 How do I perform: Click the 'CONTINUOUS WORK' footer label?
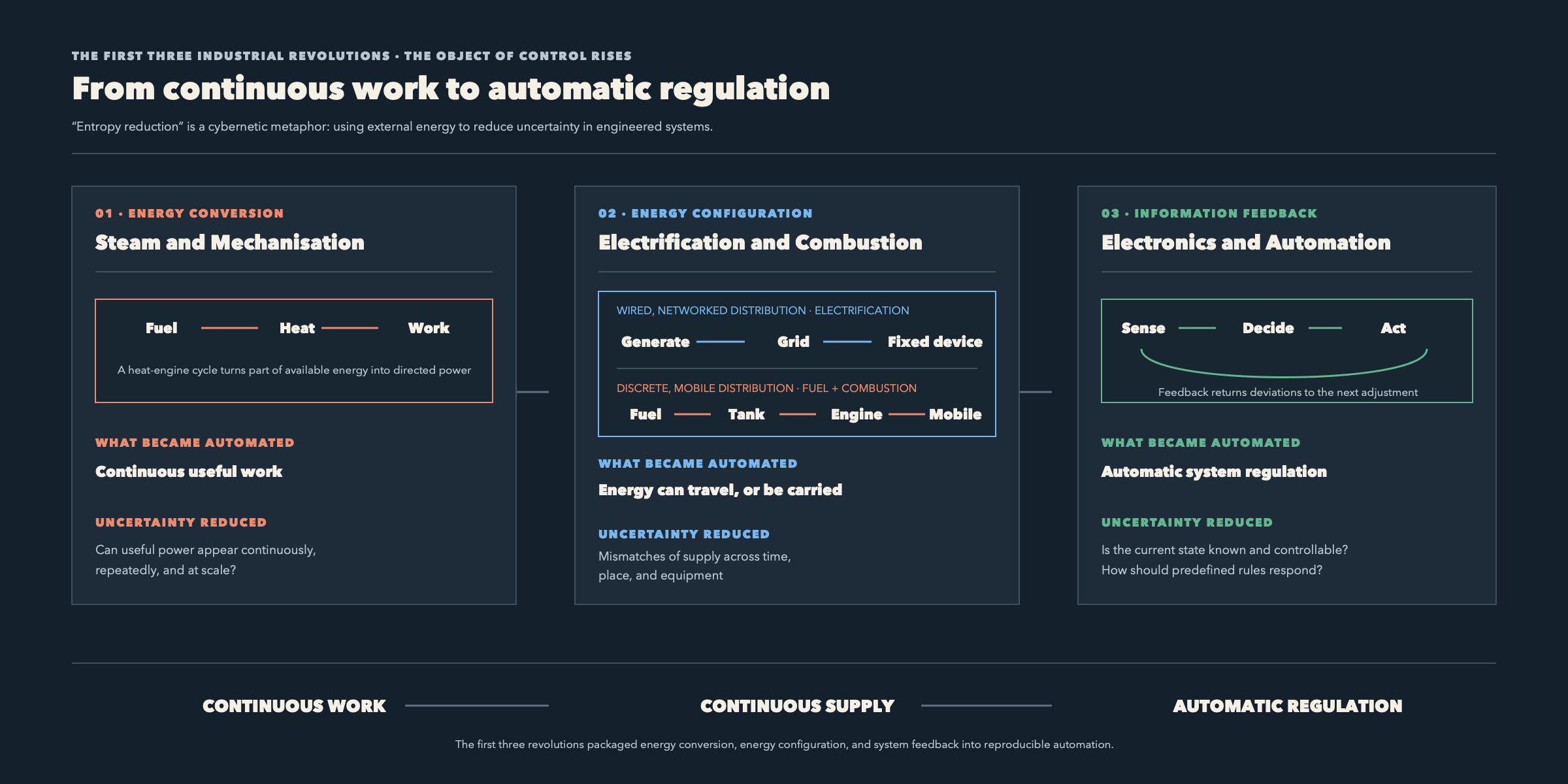coord(294,706)
